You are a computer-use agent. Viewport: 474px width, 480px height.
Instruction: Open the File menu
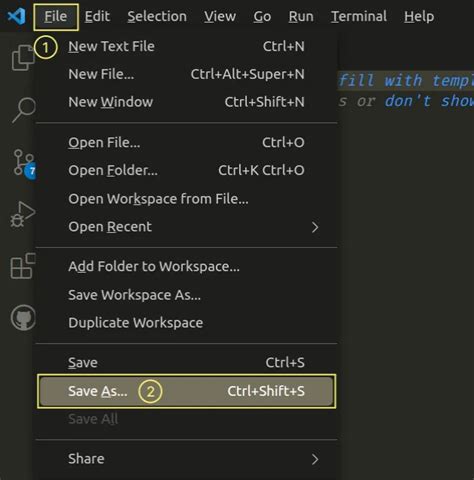pos(56,17)
